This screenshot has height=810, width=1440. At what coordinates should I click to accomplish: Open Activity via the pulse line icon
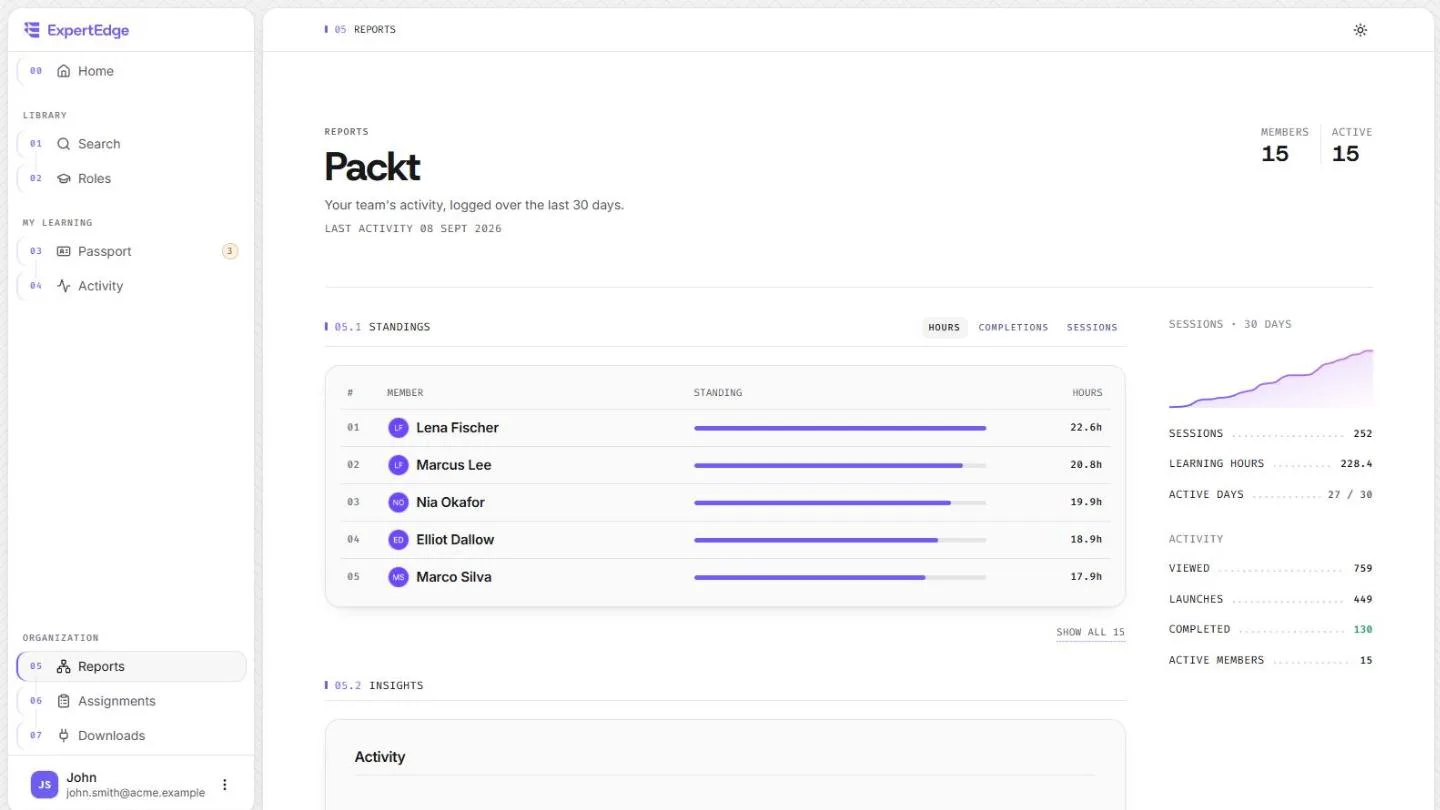point(64,286)
